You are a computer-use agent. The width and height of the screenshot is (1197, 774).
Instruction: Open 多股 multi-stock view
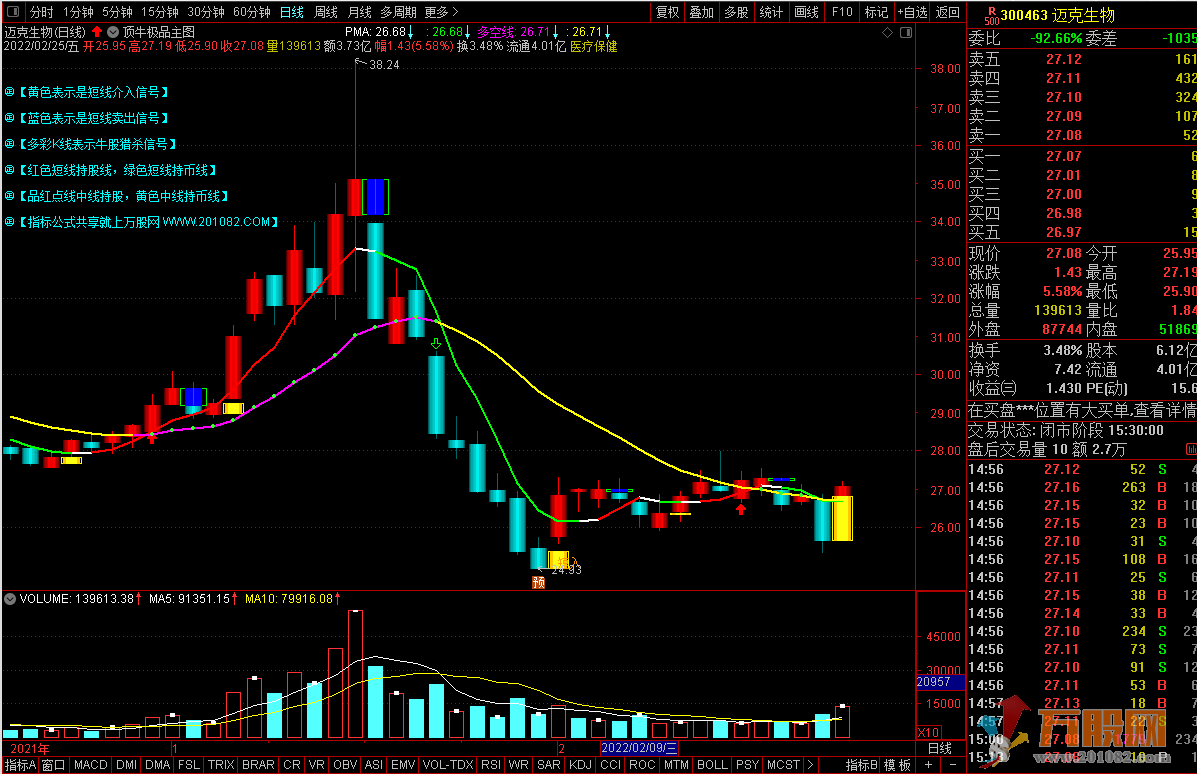coord(736,12)
